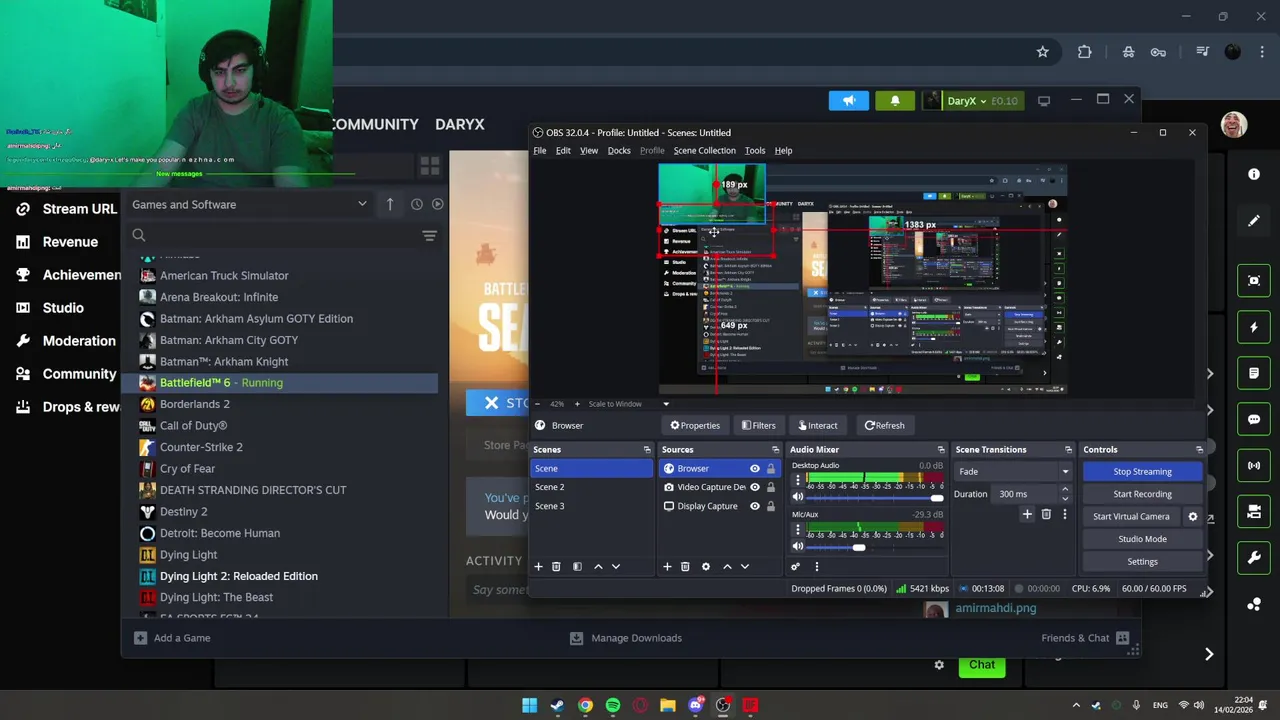Viewport: 1280px width, 720px height.
Task: Toggle Studio Mode in OBS Controls
Action: 1142,539
